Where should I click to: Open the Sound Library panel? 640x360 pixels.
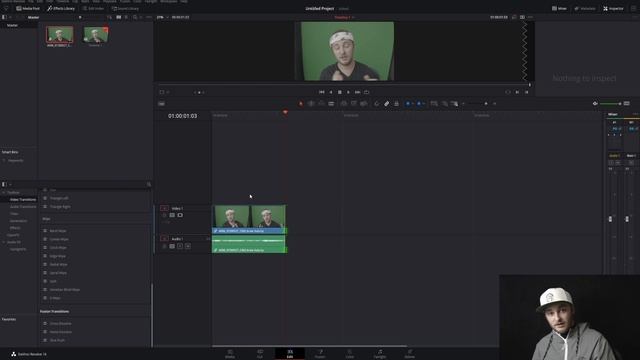coord(126,8)
